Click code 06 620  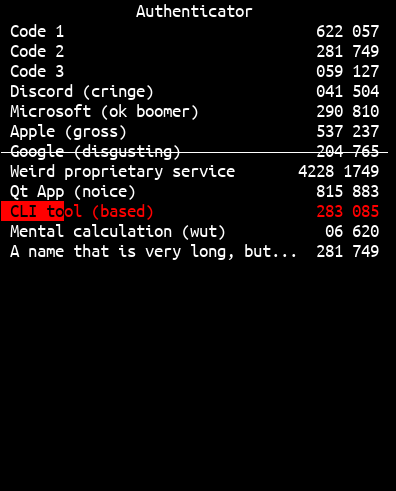(x=352, y=231)
